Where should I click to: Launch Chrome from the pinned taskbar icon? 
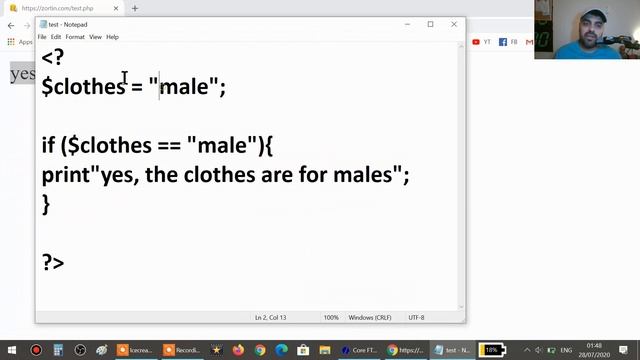pos(260,350)
